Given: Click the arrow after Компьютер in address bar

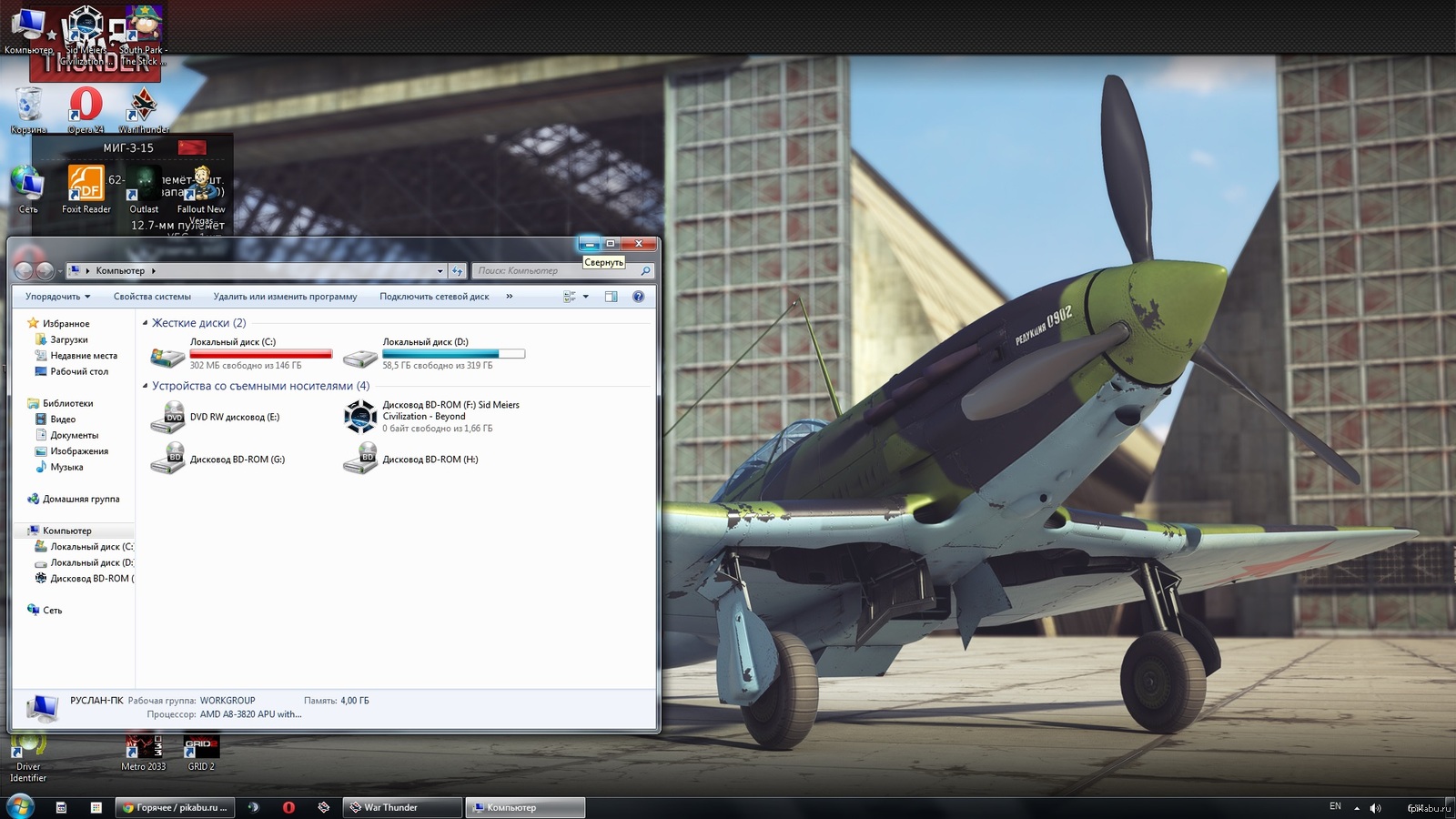Looking at the screenshot, I should pos(154,270).
